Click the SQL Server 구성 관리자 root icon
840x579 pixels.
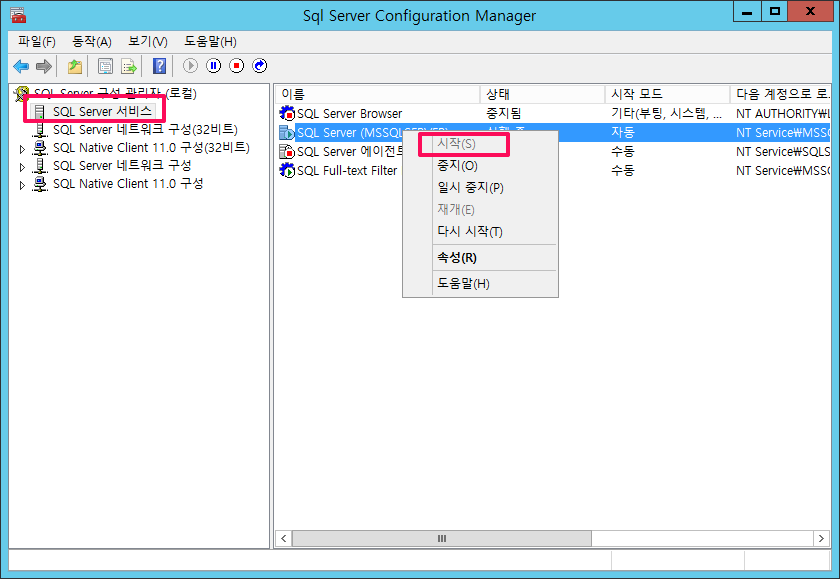[x=21, y=93]
